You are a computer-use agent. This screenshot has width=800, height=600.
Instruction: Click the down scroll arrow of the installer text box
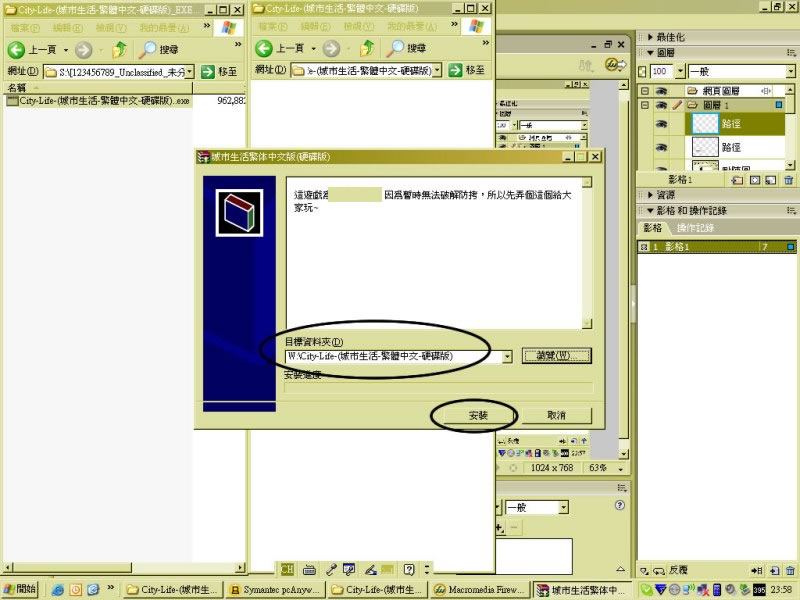pos(587,323)
